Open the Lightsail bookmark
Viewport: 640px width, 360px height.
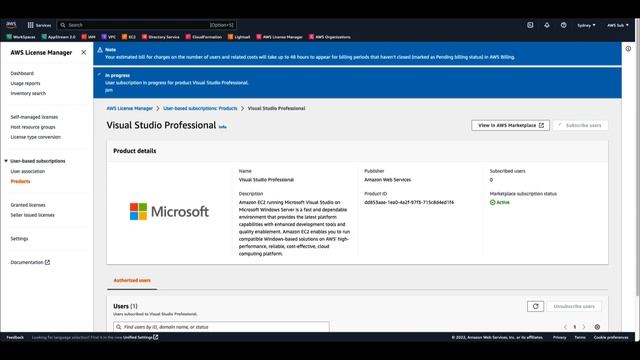(x=239, y=37)
